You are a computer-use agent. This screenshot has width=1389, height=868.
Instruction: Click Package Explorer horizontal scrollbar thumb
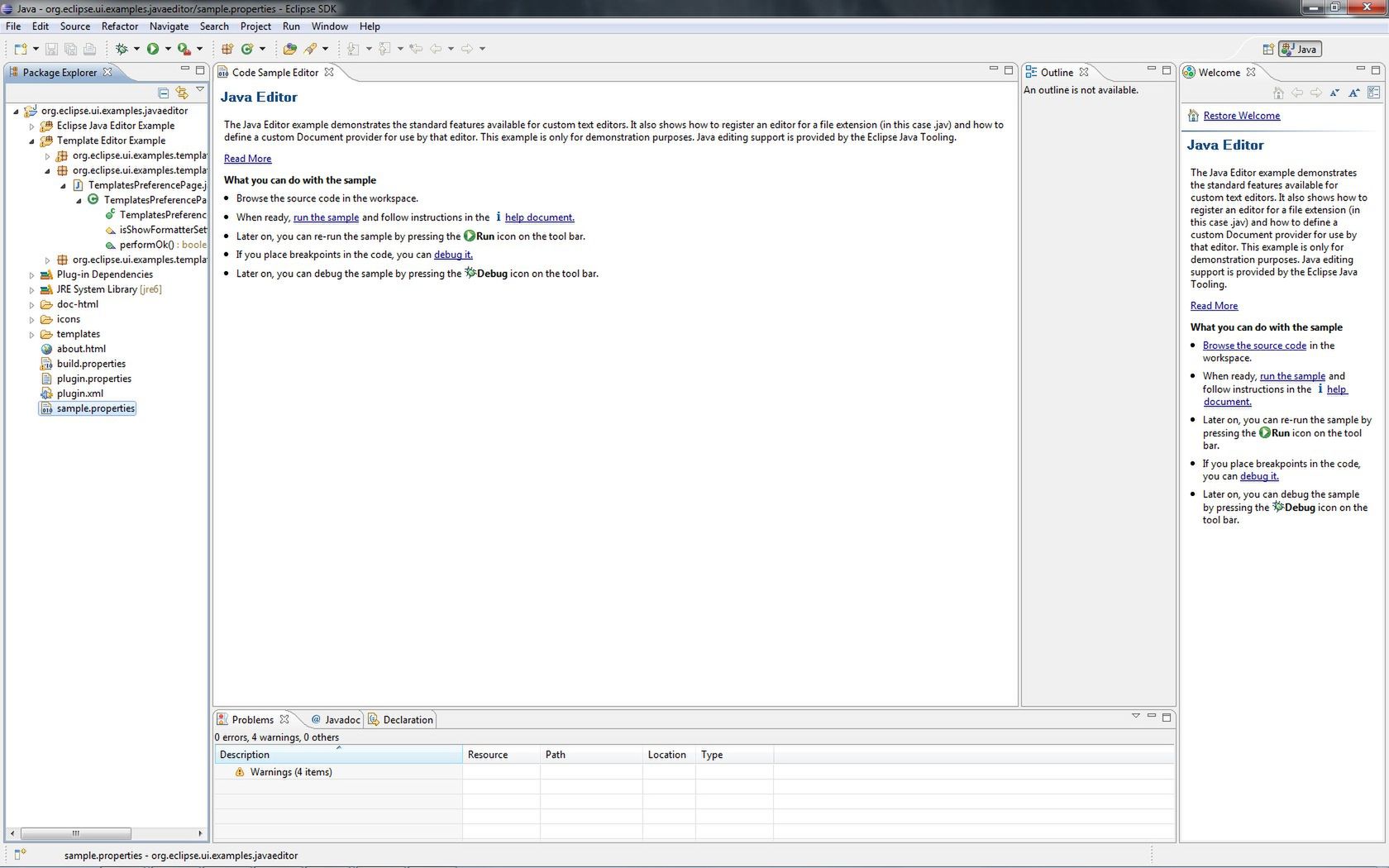click(x=75, y=833)
